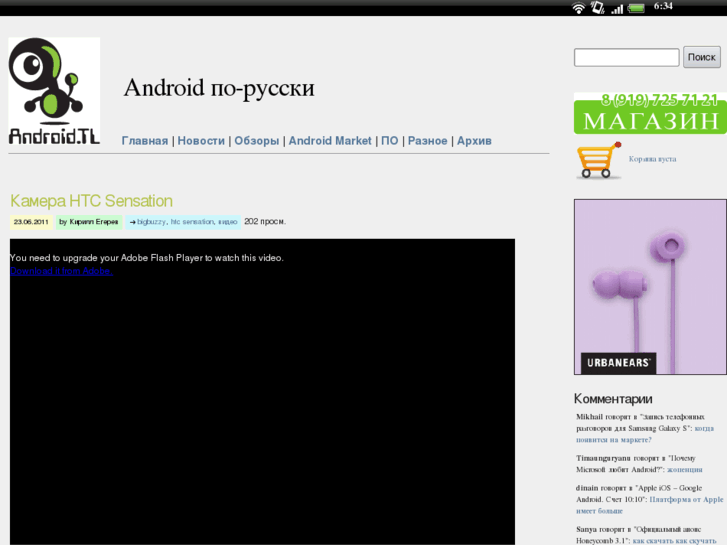Click the bigbuzzy tag link
The height and width of the screenshot is (545, 727).
coord(152,222)
